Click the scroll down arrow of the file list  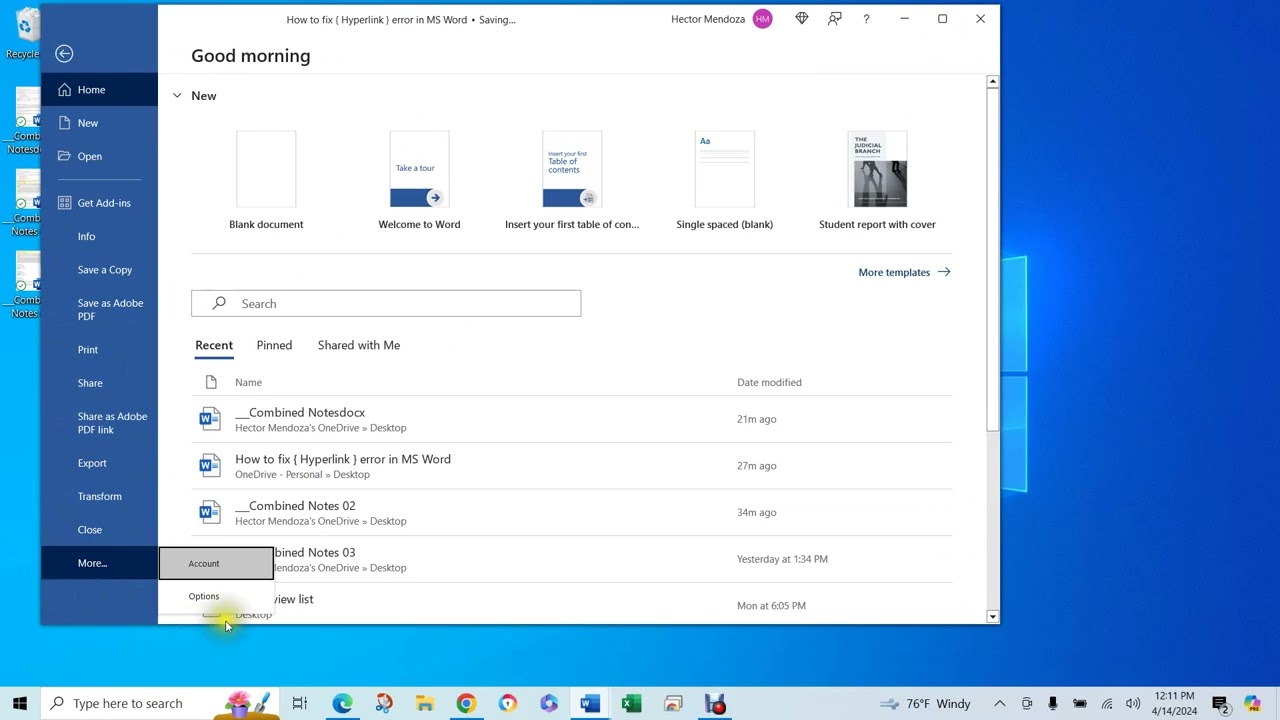pyautogui.click(x=992, y=617)
